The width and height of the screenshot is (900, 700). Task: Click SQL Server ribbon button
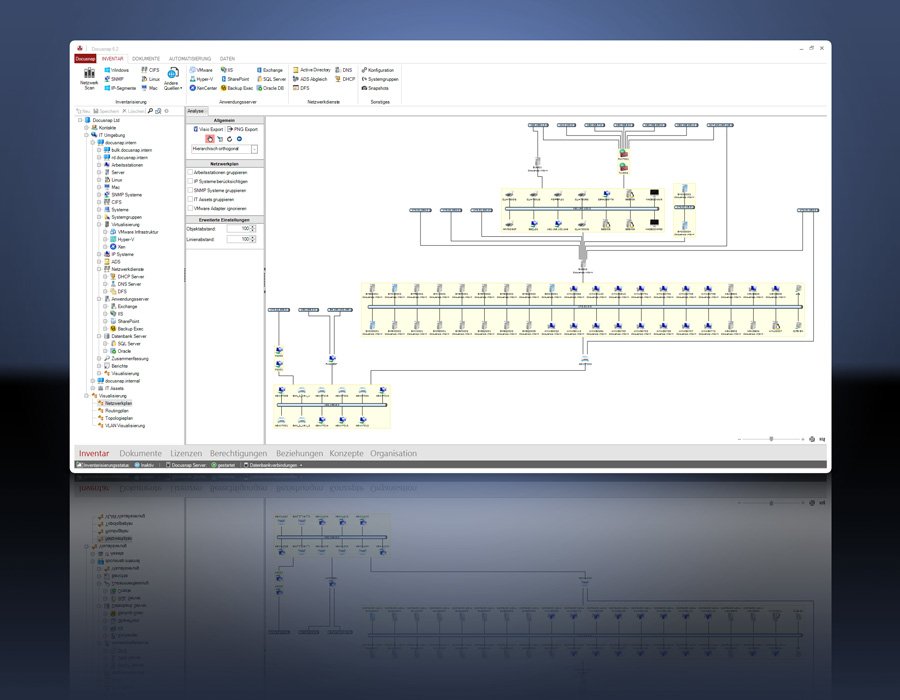pyautogui.click(x=271, y=79)
